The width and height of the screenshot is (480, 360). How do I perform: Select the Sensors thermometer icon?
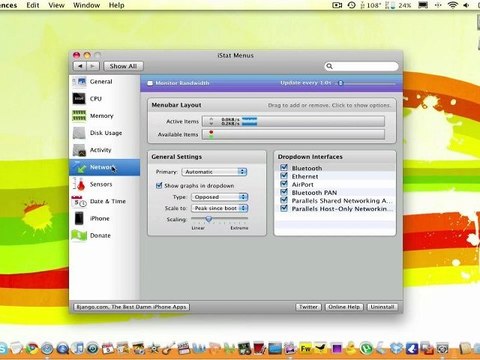(79, 184)
